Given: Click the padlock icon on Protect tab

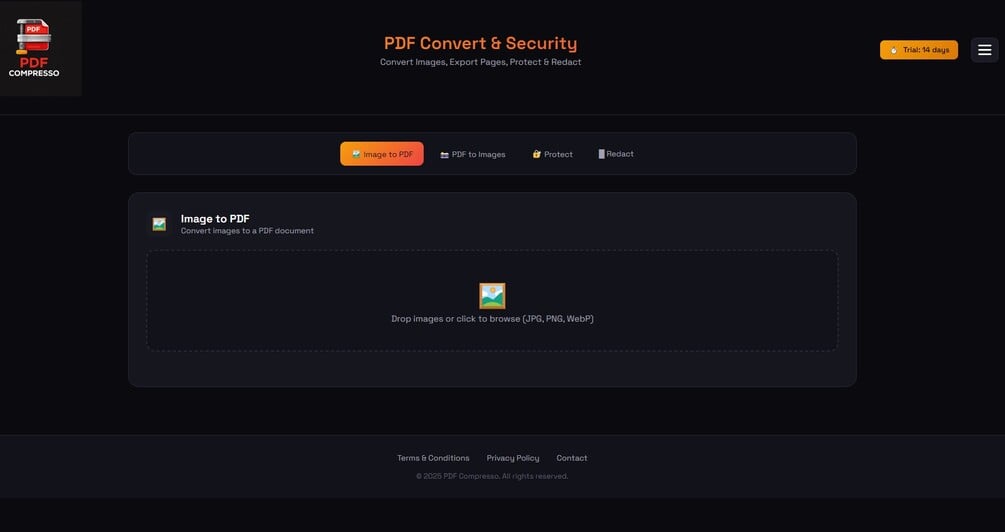Looking at the screenshot, I should tap(536, 154).
